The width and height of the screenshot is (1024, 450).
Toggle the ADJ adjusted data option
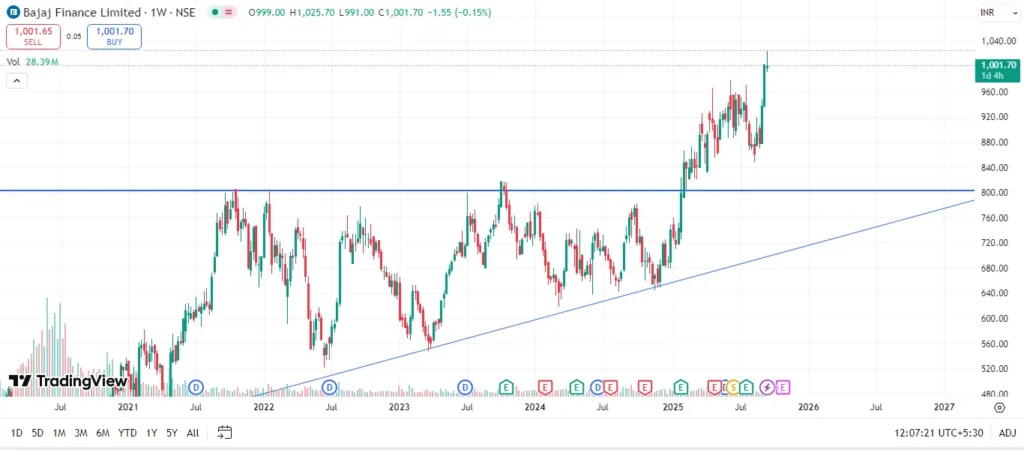pos(1007,432)
